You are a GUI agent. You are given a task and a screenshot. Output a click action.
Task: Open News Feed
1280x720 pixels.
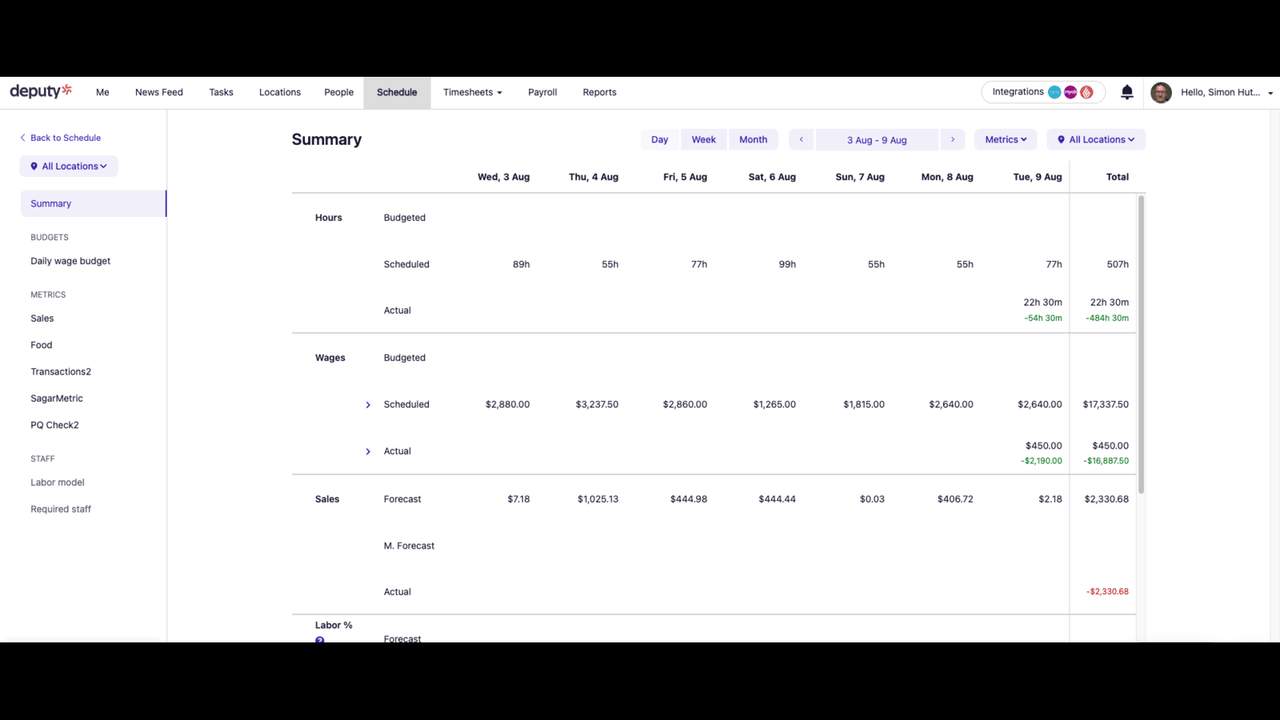coord(159,92)
